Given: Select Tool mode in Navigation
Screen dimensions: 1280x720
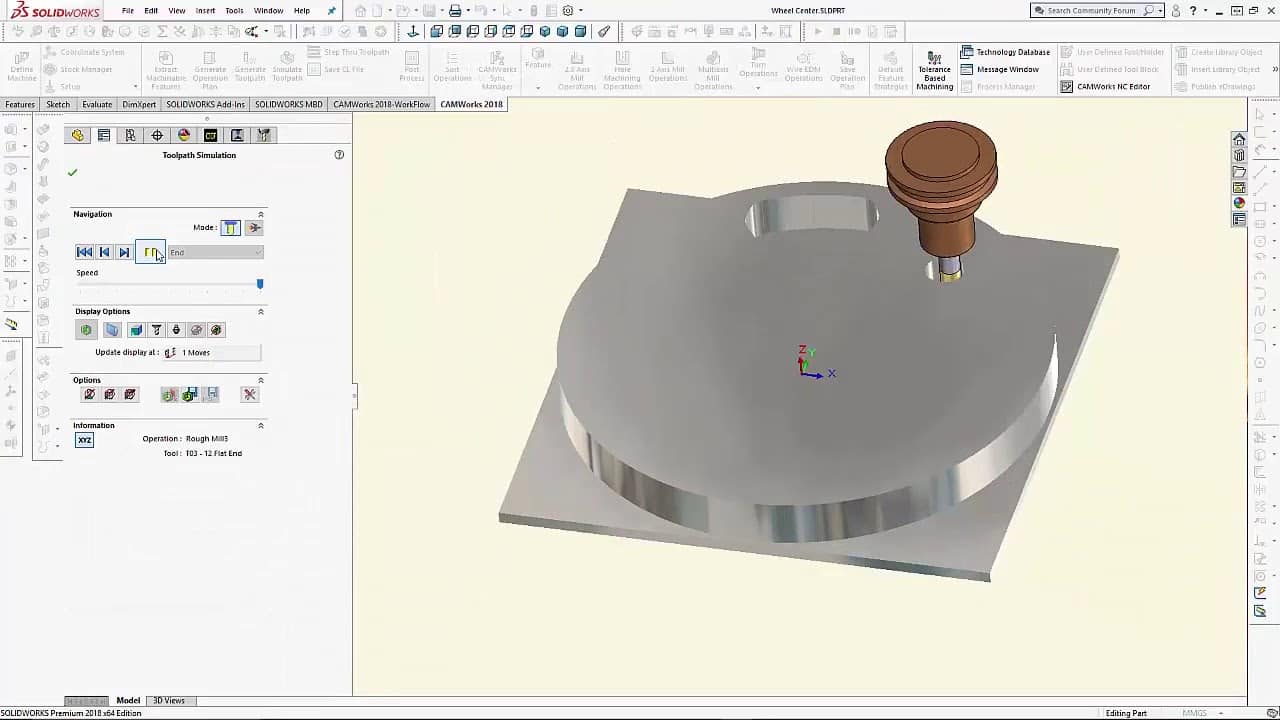Looking at the screenshot, I should tap(231, 228).
